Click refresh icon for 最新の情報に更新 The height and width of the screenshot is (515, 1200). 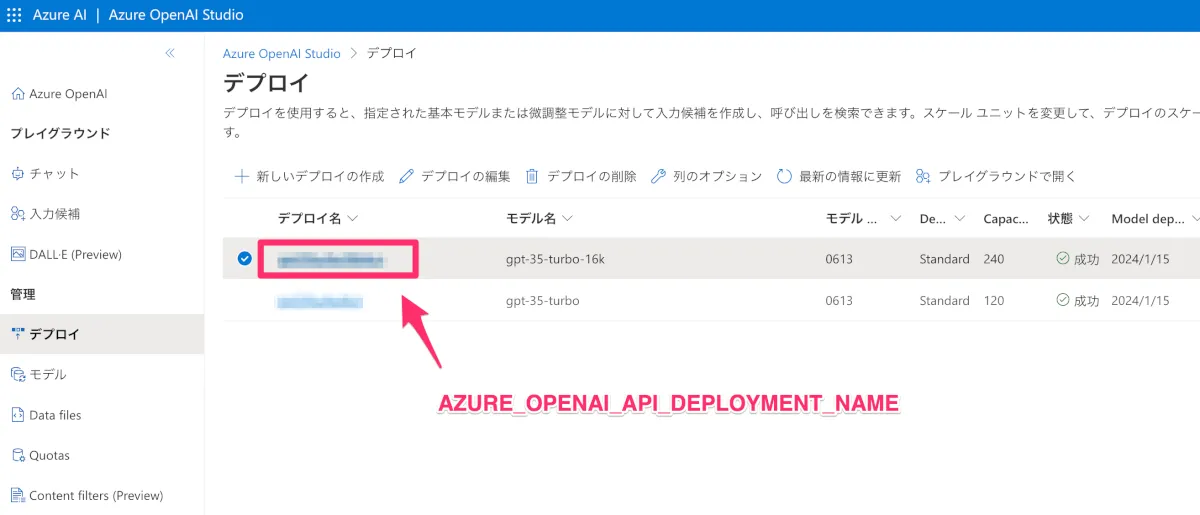coord(784,176)
